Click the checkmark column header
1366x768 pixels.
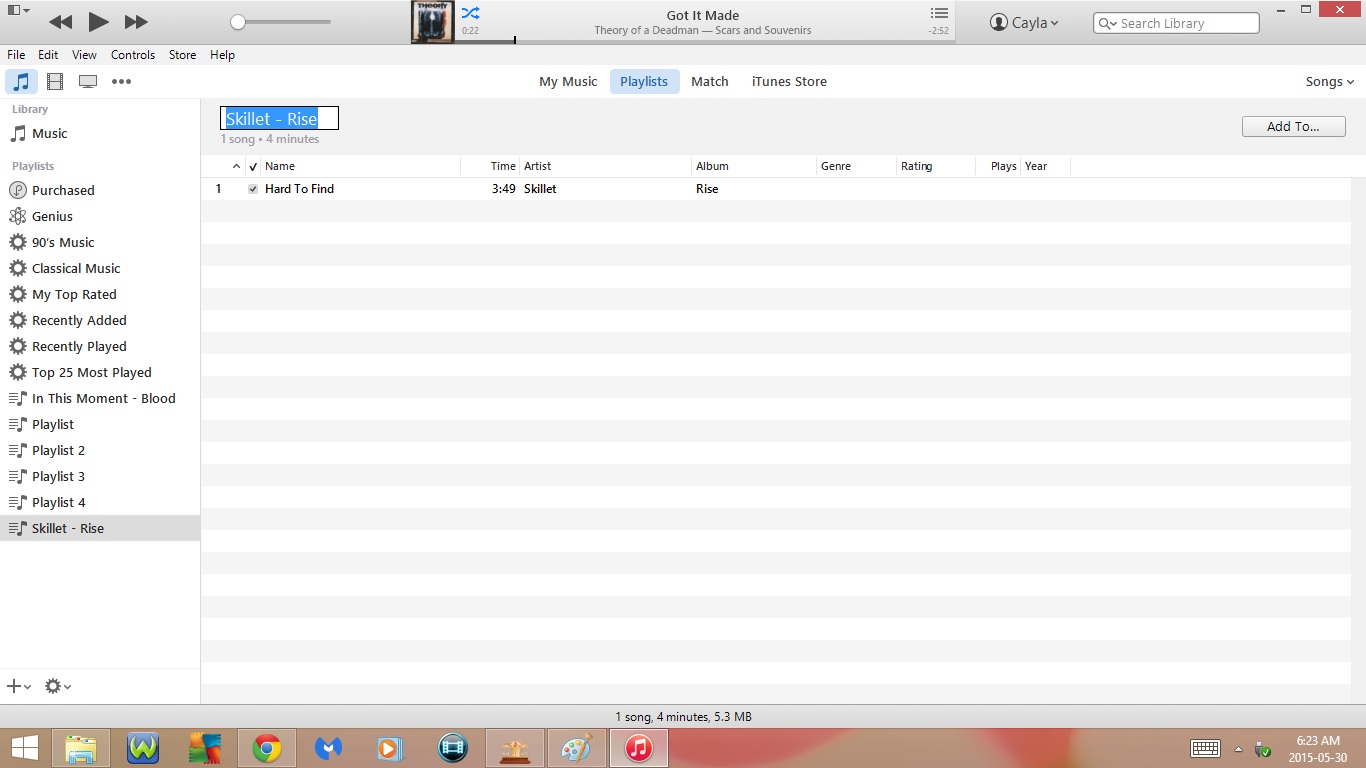[253, 167]
